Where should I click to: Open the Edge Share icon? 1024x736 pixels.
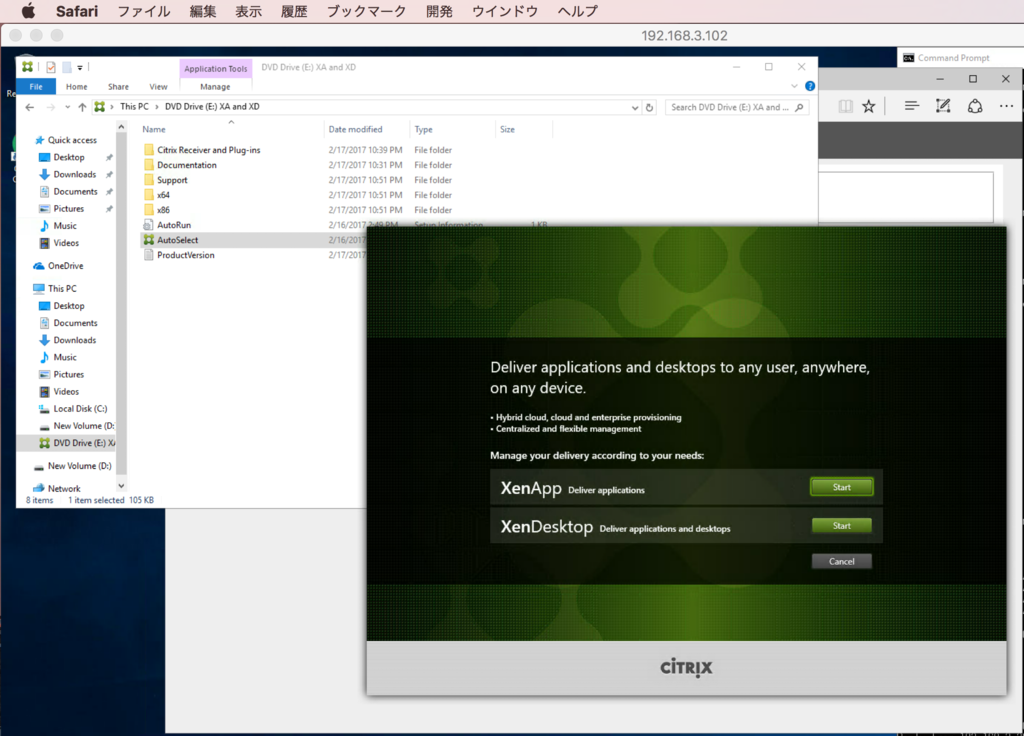pos(975,106)
